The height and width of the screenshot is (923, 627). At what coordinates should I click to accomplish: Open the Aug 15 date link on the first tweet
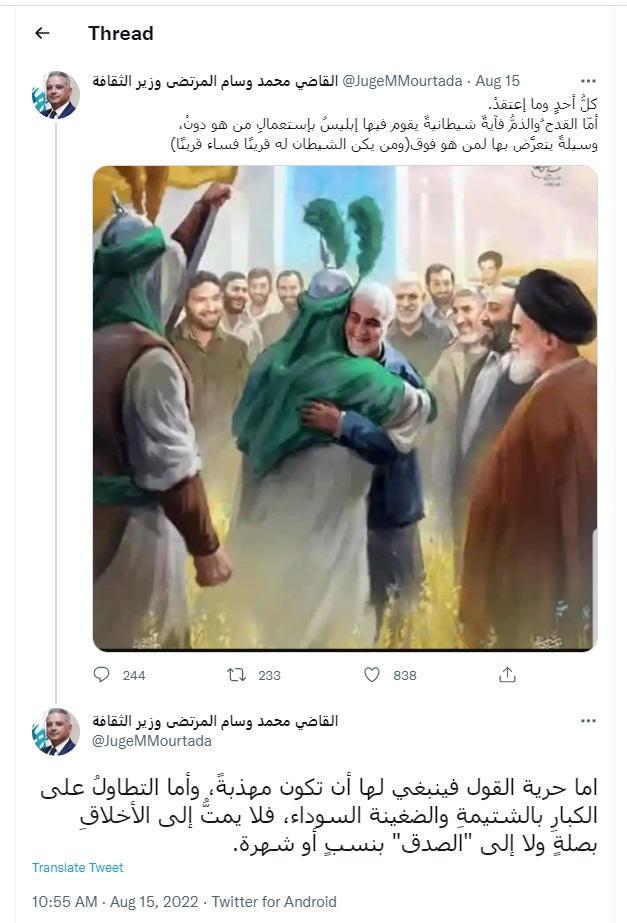pyautogui.click(x=497, y=81)
